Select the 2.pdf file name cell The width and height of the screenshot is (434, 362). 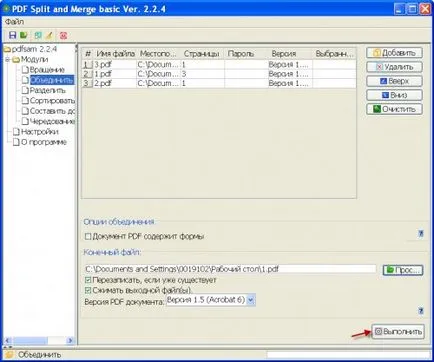coord(115,83)
